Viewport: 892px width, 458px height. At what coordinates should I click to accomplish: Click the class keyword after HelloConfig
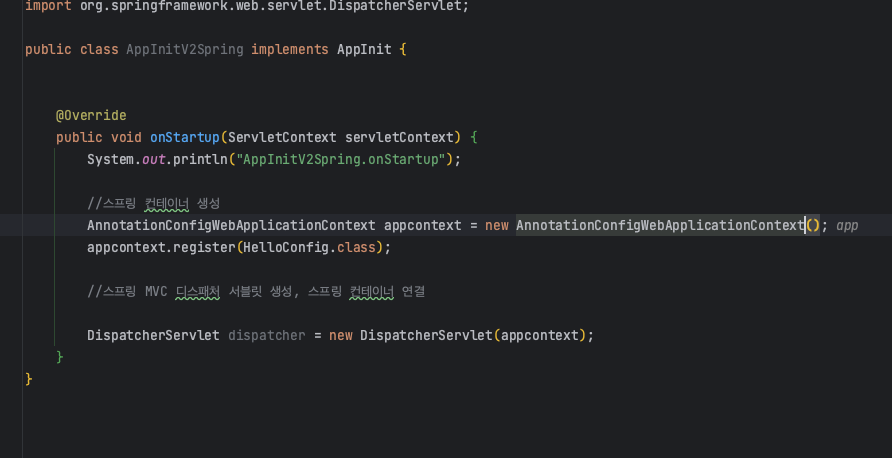pyautogui.click(x=356, y=248)
